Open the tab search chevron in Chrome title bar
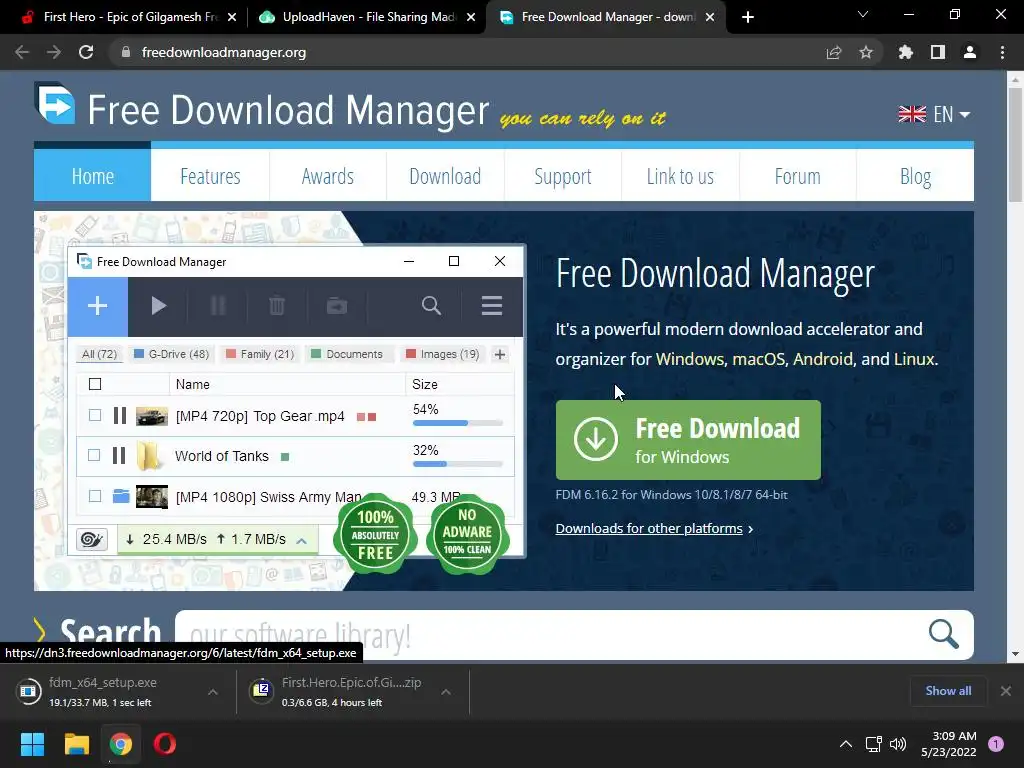The height and width of the screenshot is (768, 1024). [x=863, y=14]
